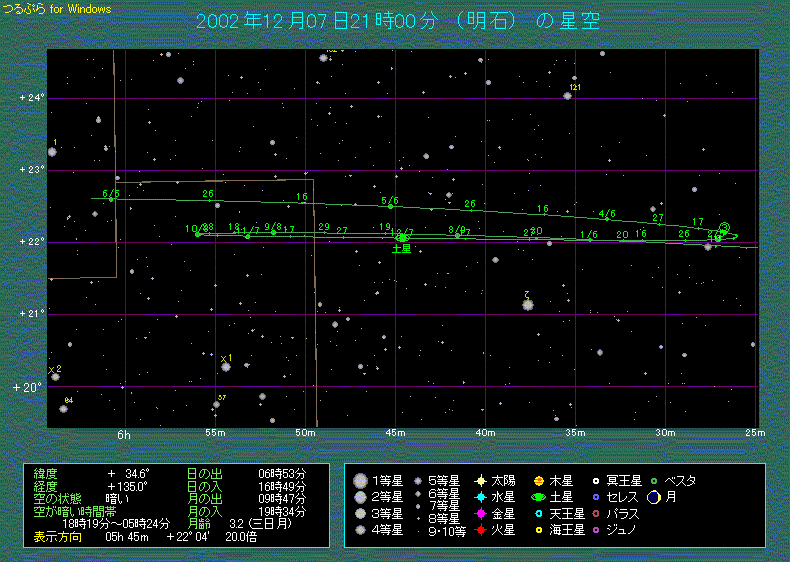Click the 表示方向 label in info panel

pos(54,537)
